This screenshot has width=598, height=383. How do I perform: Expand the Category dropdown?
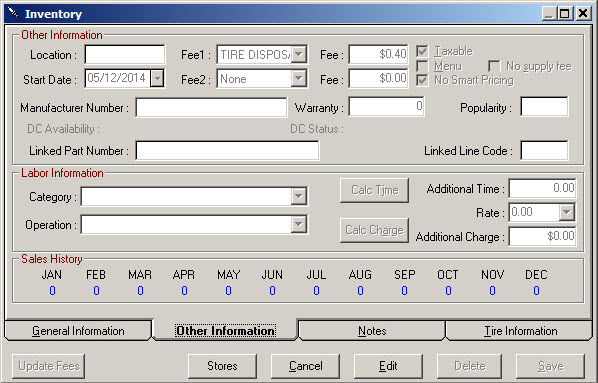point(299,196)
